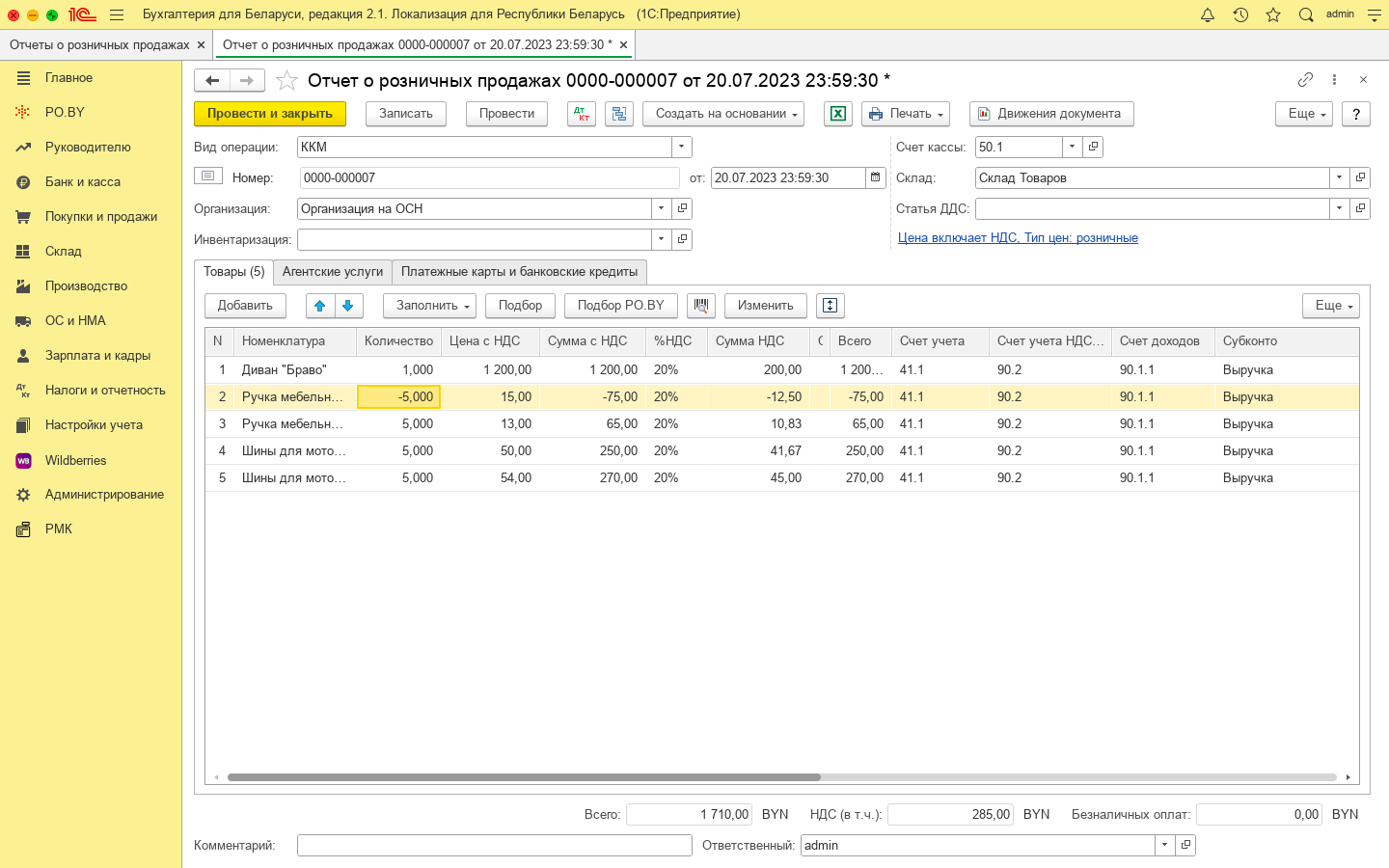Click Провести и закрыть button

pos(270,114)
